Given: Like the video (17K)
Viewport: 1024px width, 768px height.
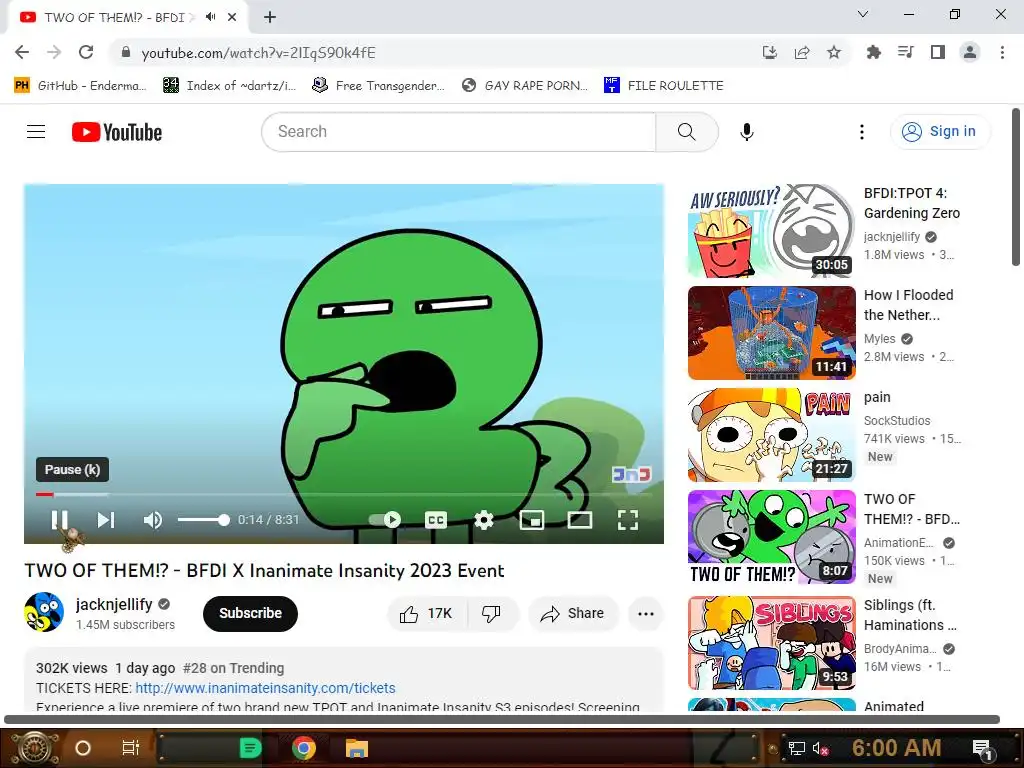Looking at the screenshot, I should pos(427,613).
